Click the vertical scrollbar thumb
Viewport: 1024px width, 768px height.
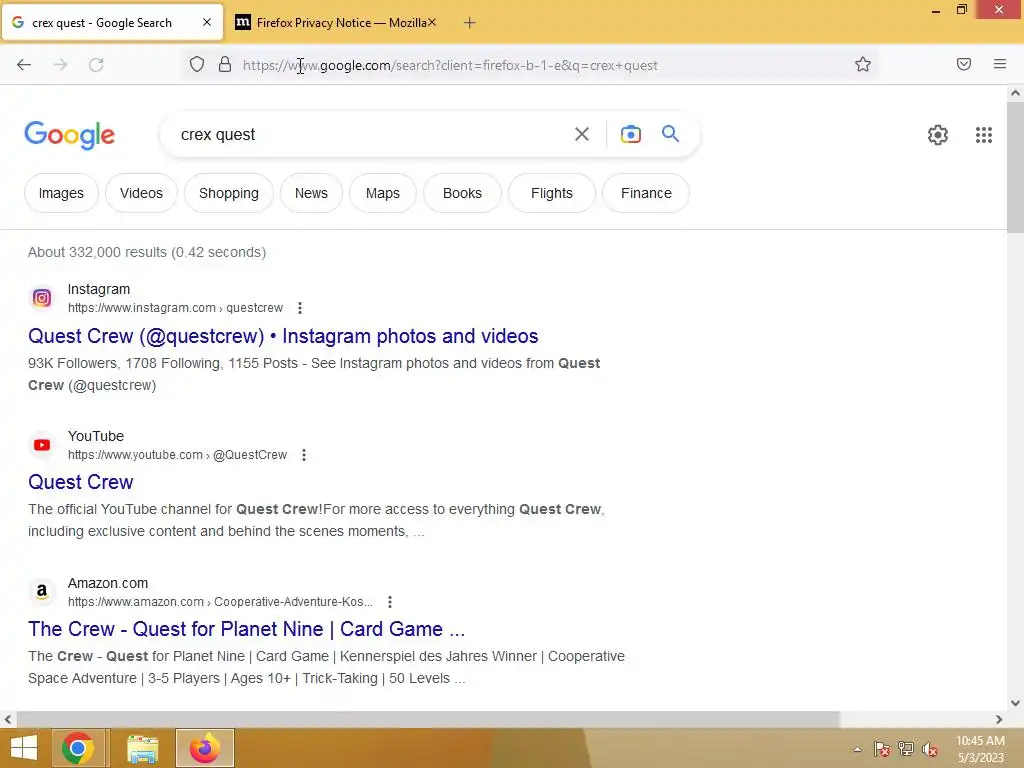click(1015, 167)
